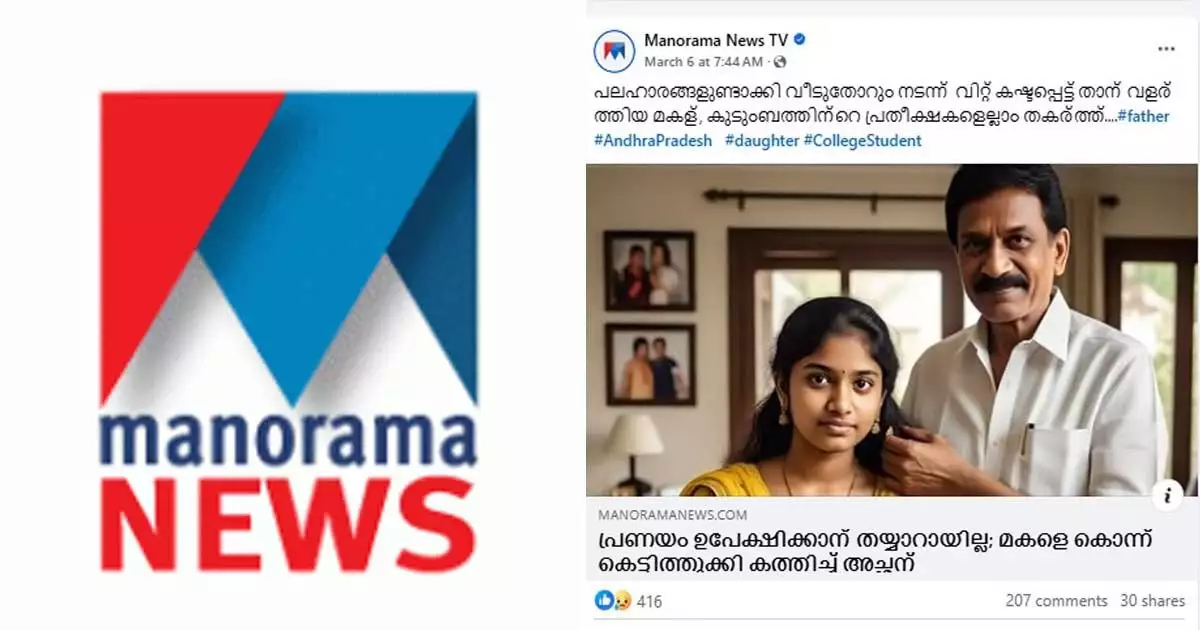Image resolution: width=1200 pixels, height=630 pixels.
Task: Open the MANORAMANEWS.COM source link
Action: click(x=672, y=515)
